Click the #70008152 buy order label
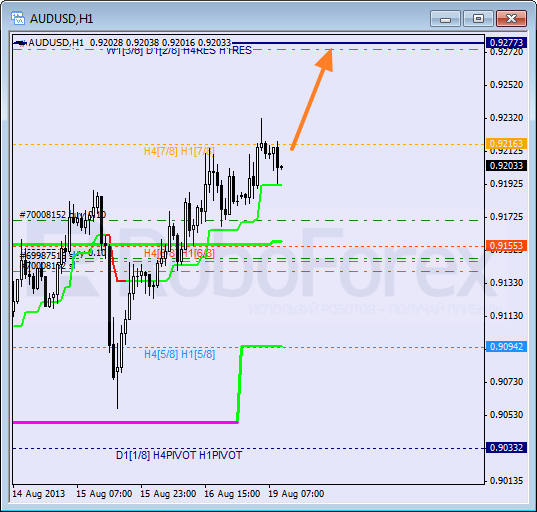 coord(63,215)
